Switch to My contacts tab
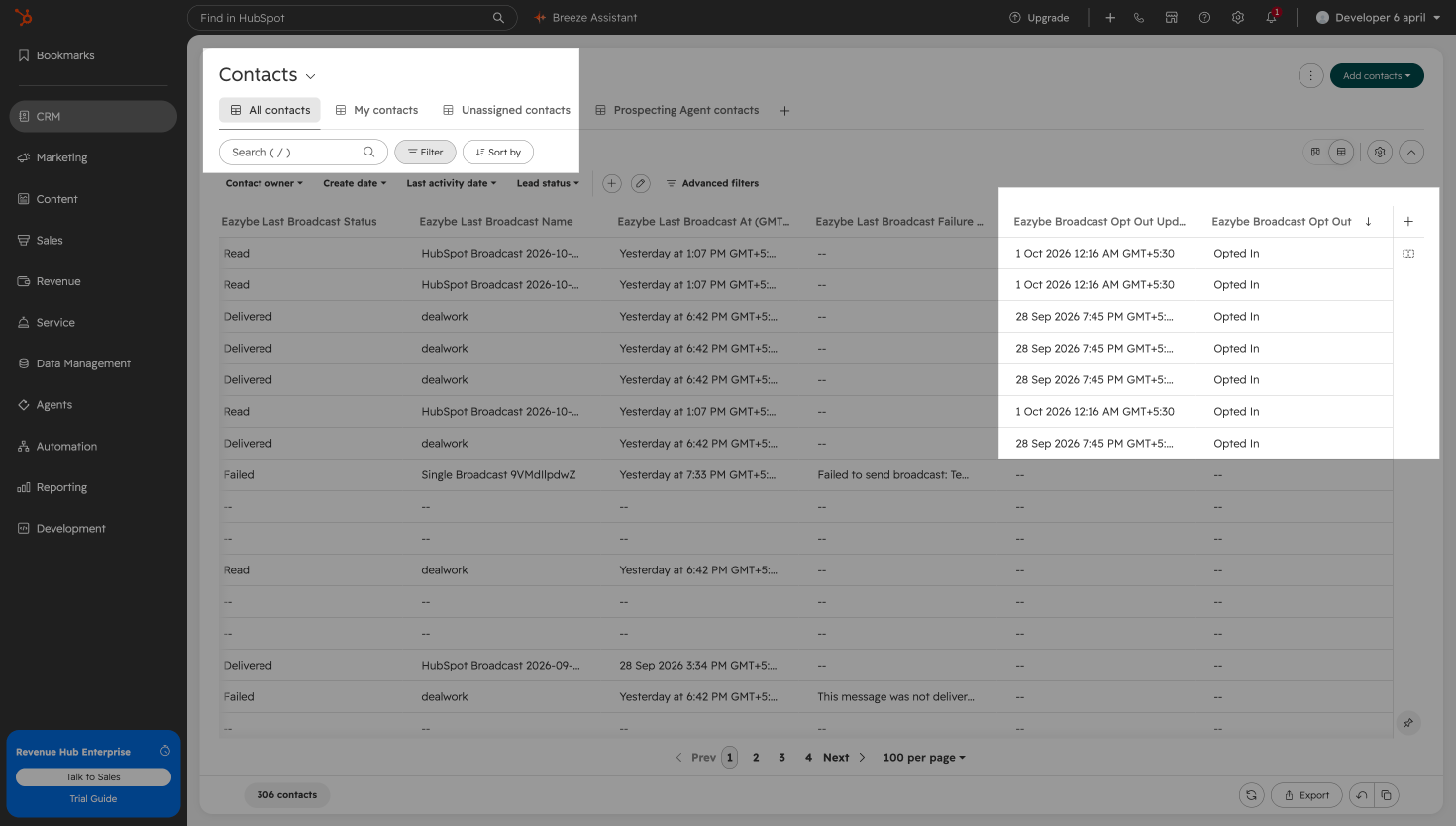 376,111
